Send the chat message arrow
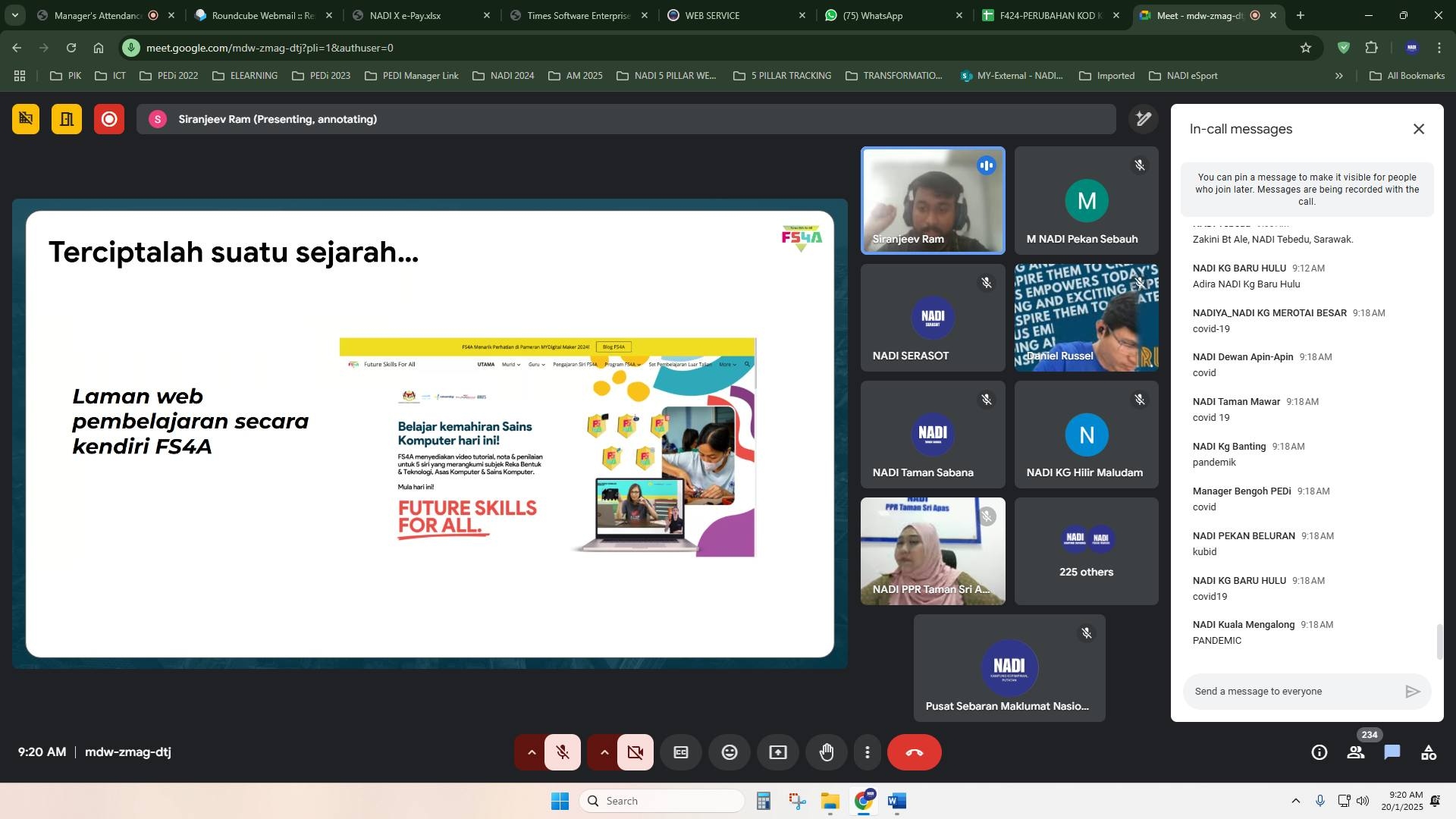Screen dimensions: 1456x819 [x=1412, y=692]
